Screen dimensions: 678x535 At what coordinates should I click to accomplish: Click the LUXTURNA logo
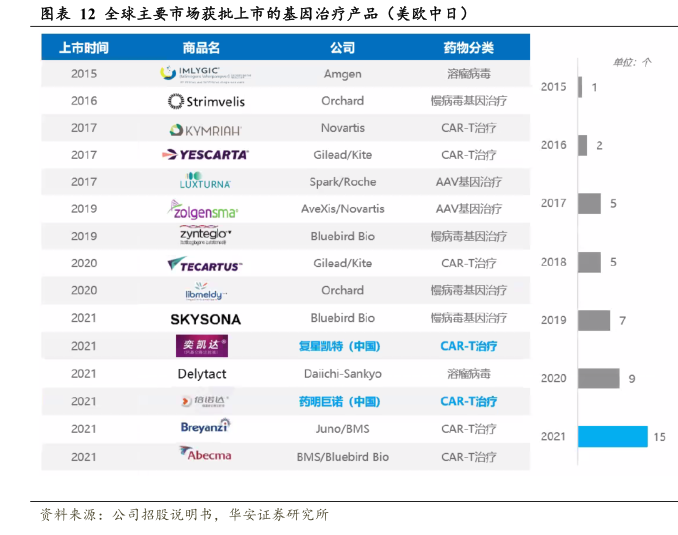point(203,181)
